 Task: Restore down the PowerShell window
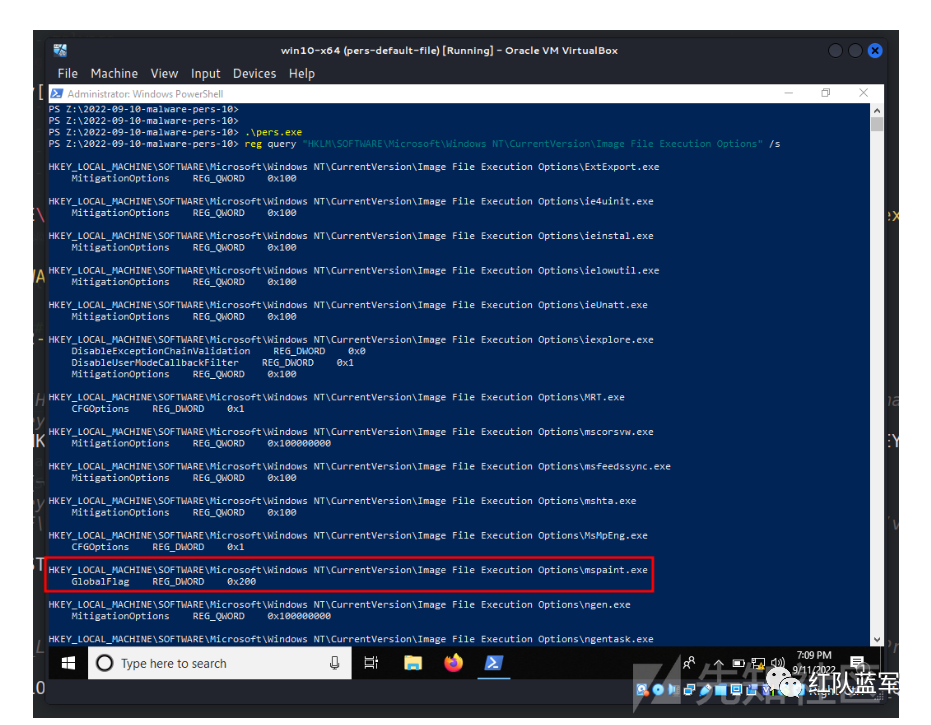tap(825, 93)
